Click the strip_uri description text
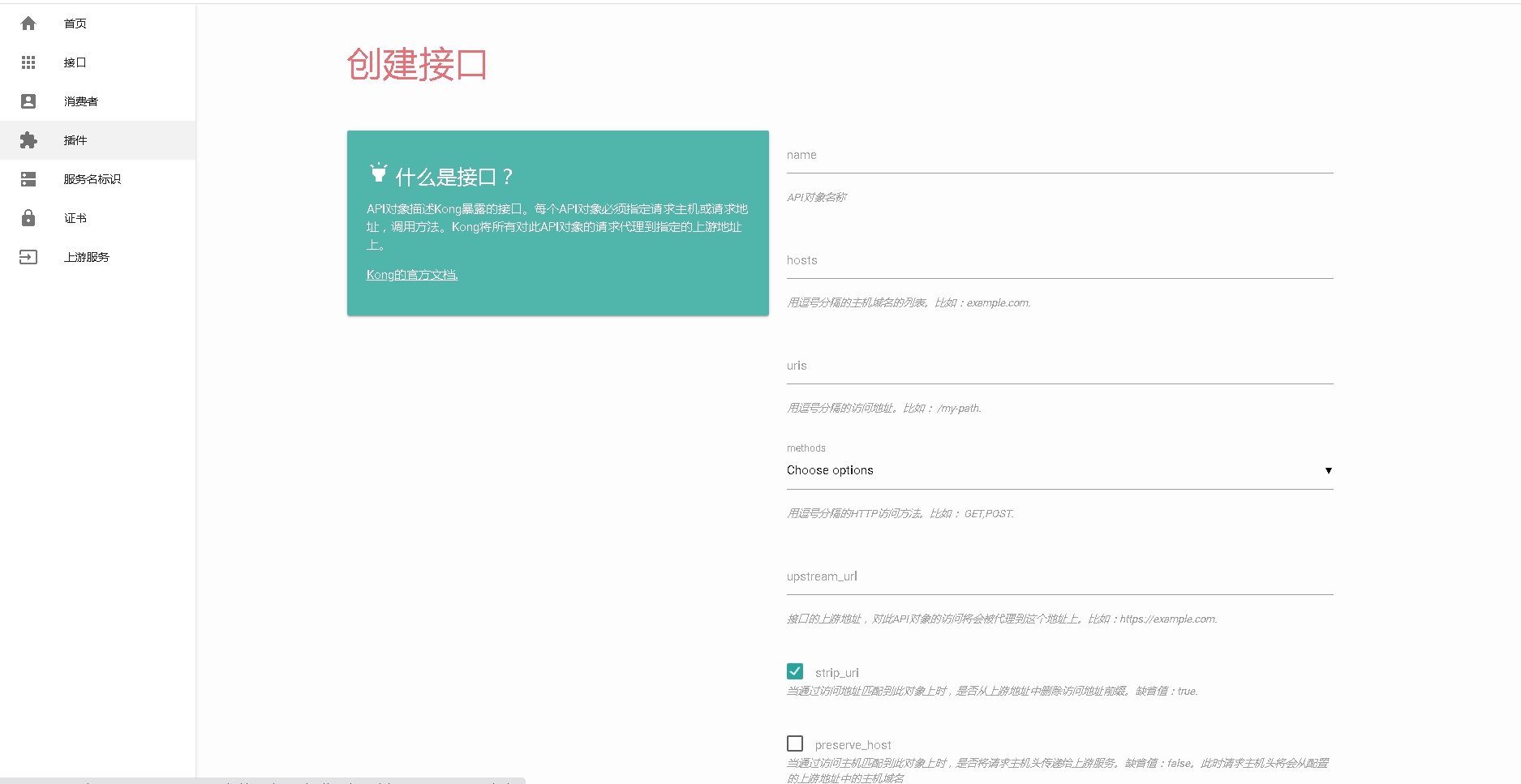The image size is (1521, 784). tap(992, 691)
